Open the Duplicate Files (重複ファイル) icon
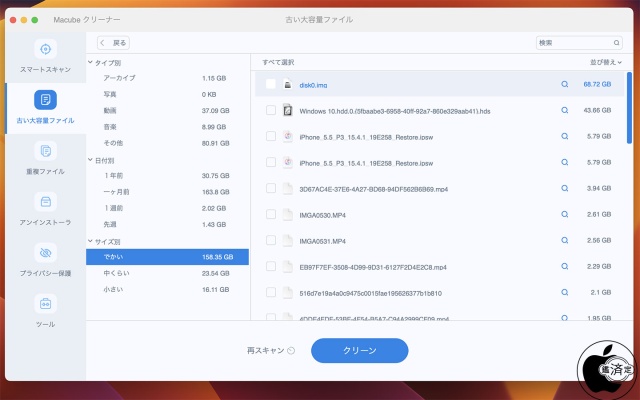This screenshot has height=400, width=640. 45,151
